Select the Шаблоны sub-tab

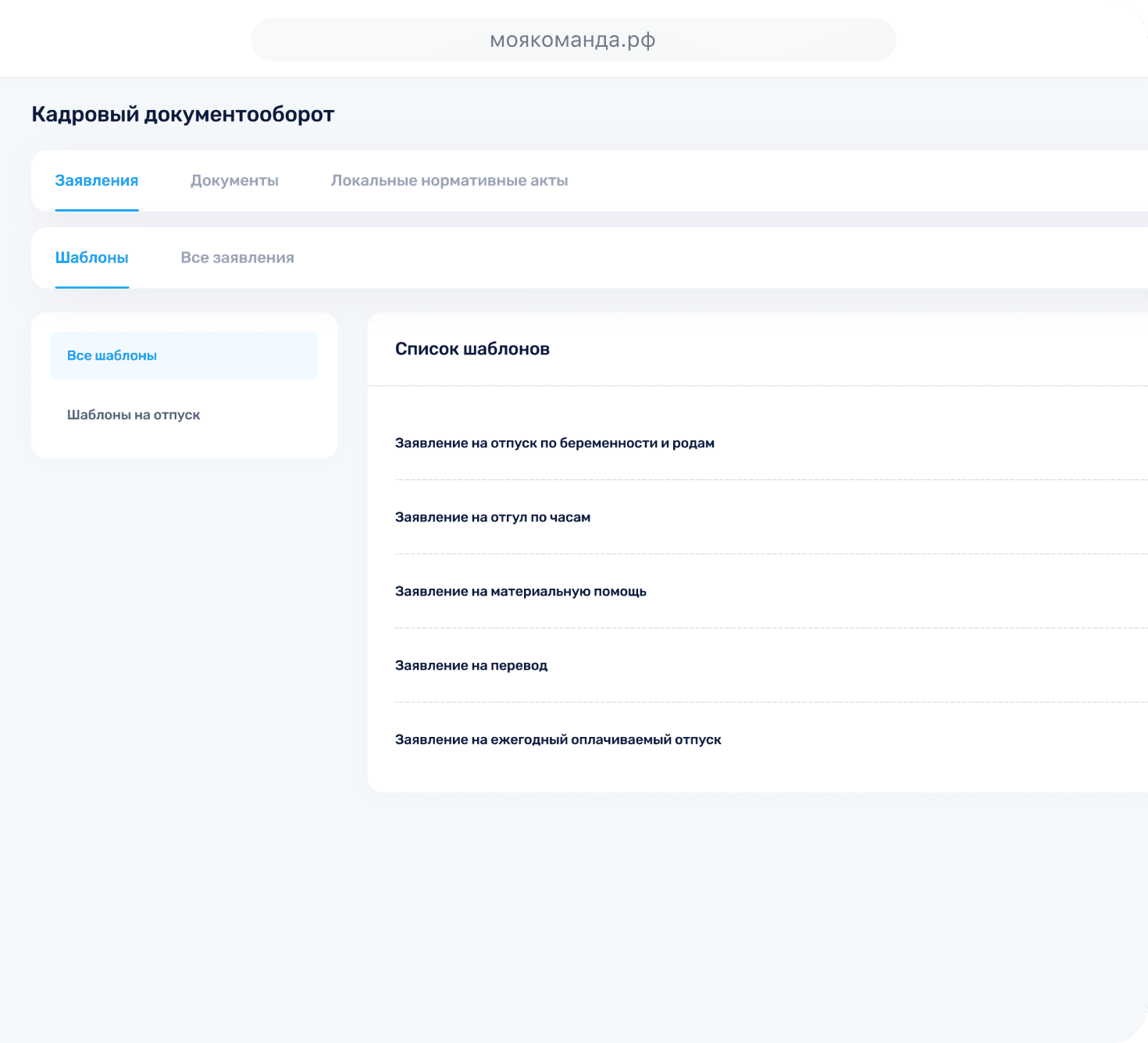[92, 258]
